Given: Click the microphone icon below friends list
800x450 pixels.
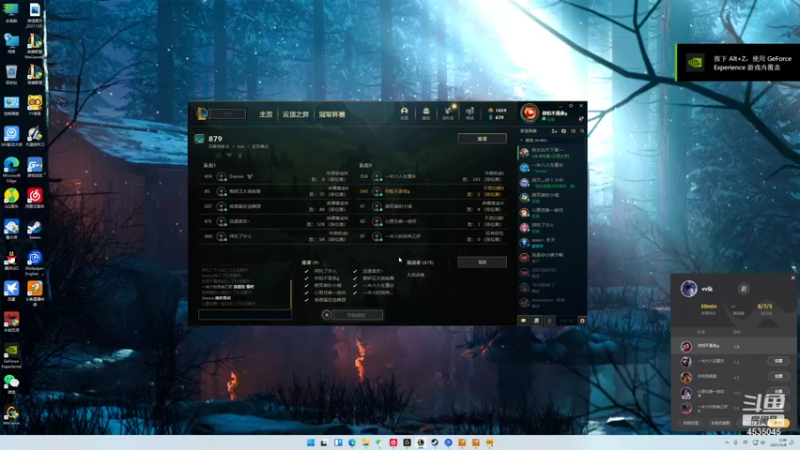Looking at the screenshot, I should (549, 320).
